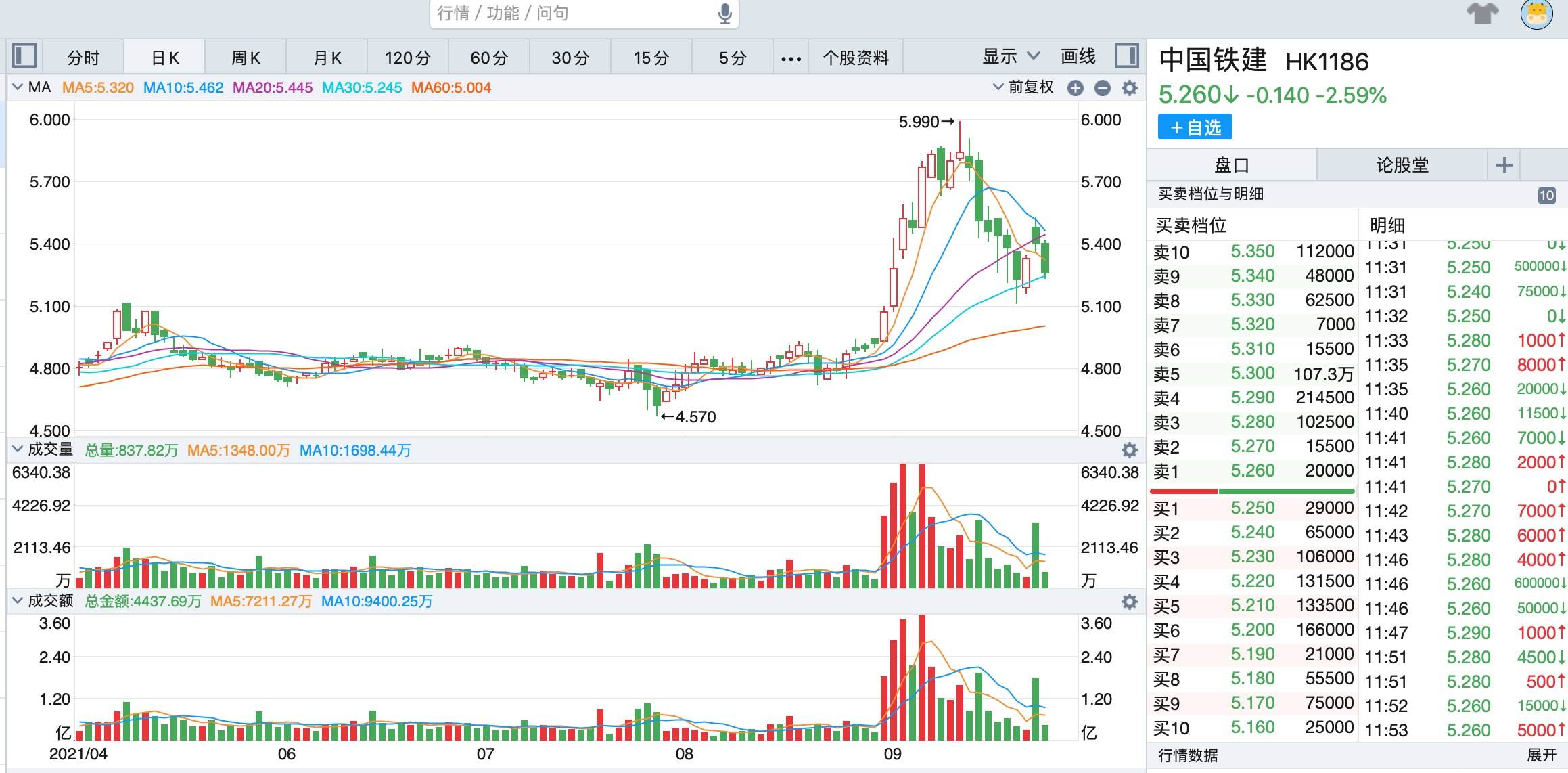The image size is (1568, 773).
Task: Open the user avatar profile icon
Action: (1537, 14)
